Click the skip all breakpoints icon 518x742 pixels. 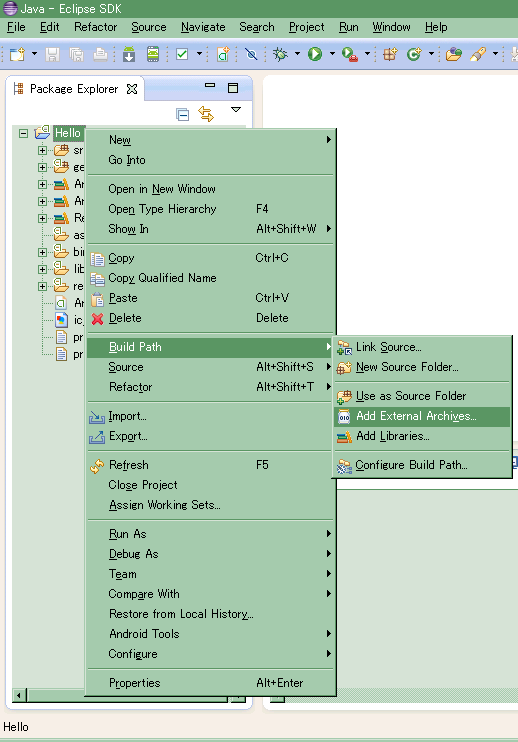(251, 54)
